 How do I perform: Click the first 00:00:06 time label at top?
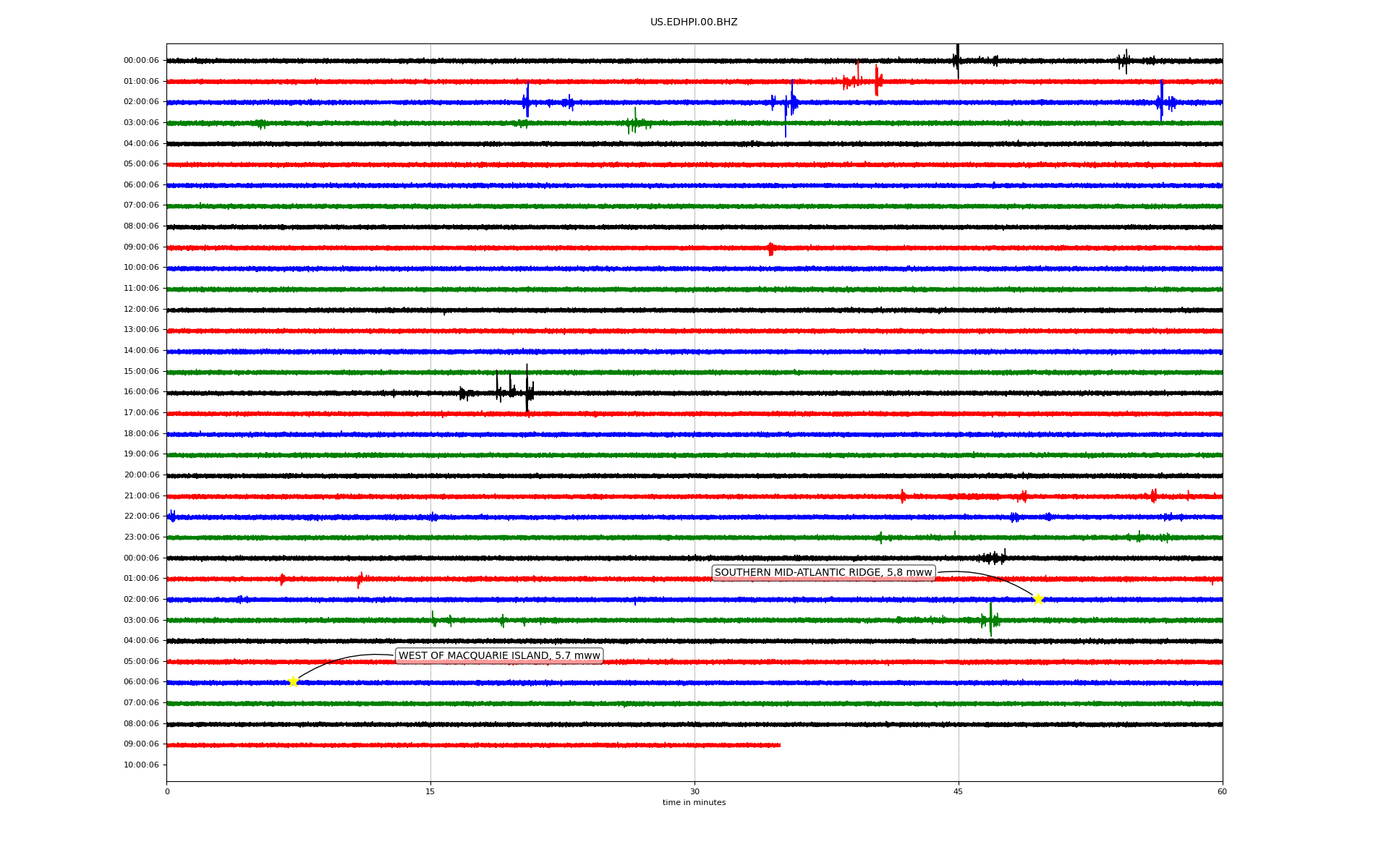(x=141, y=61)
